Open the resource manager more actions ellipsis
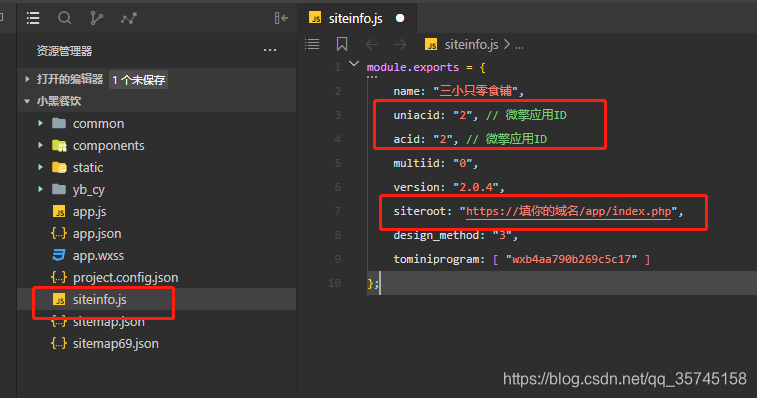 pos(270,50)
